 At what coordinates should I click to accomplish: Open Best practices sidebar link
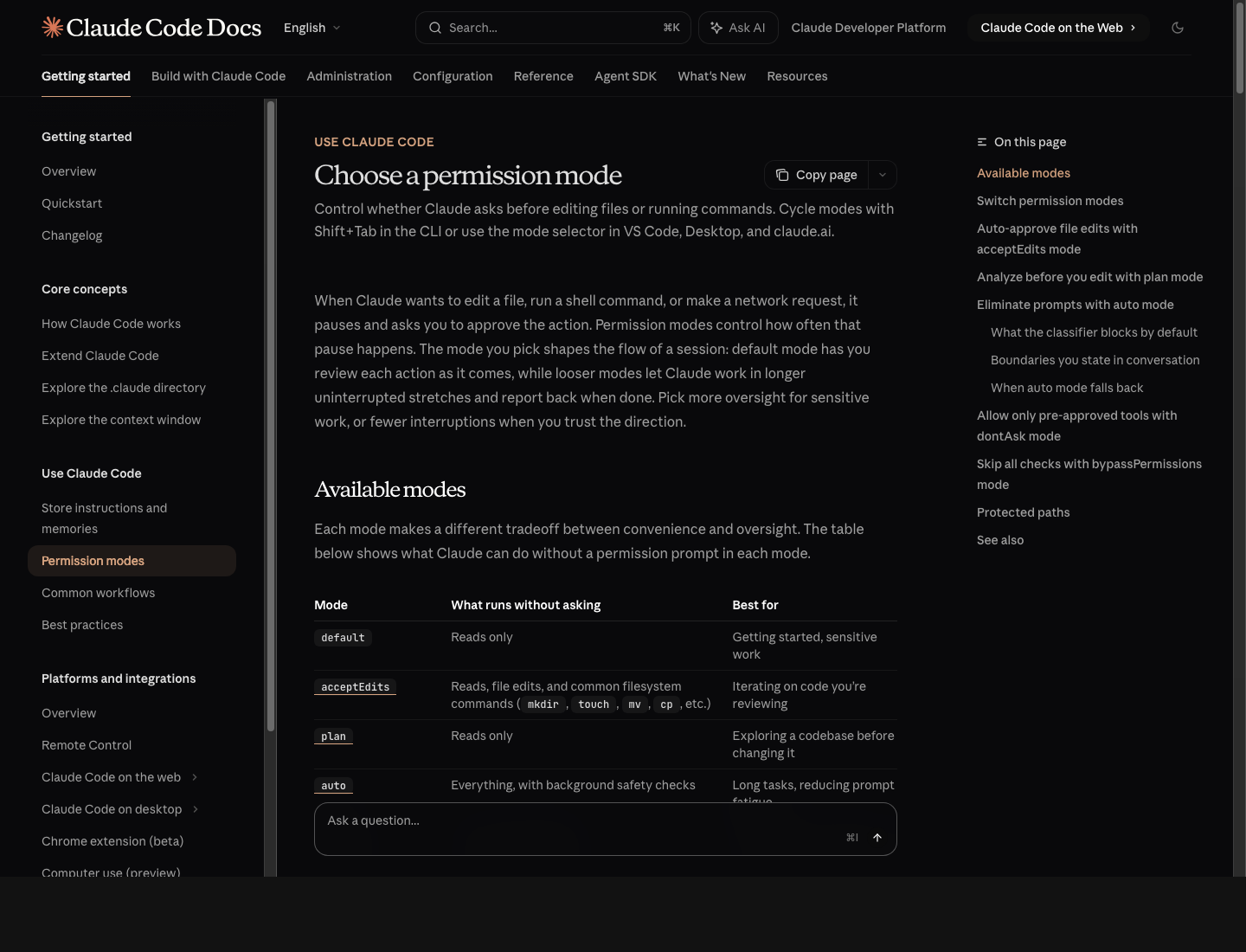click(82, 625)
